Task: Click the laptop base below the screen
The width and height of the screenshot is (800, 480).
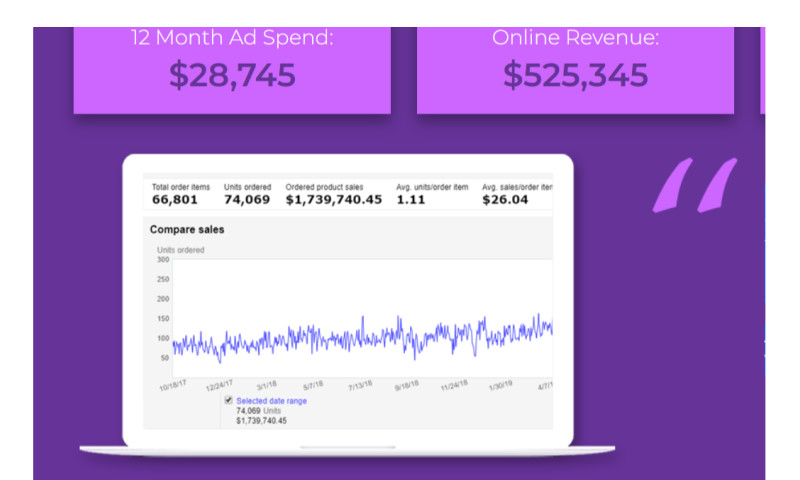Action: (347, 449)
